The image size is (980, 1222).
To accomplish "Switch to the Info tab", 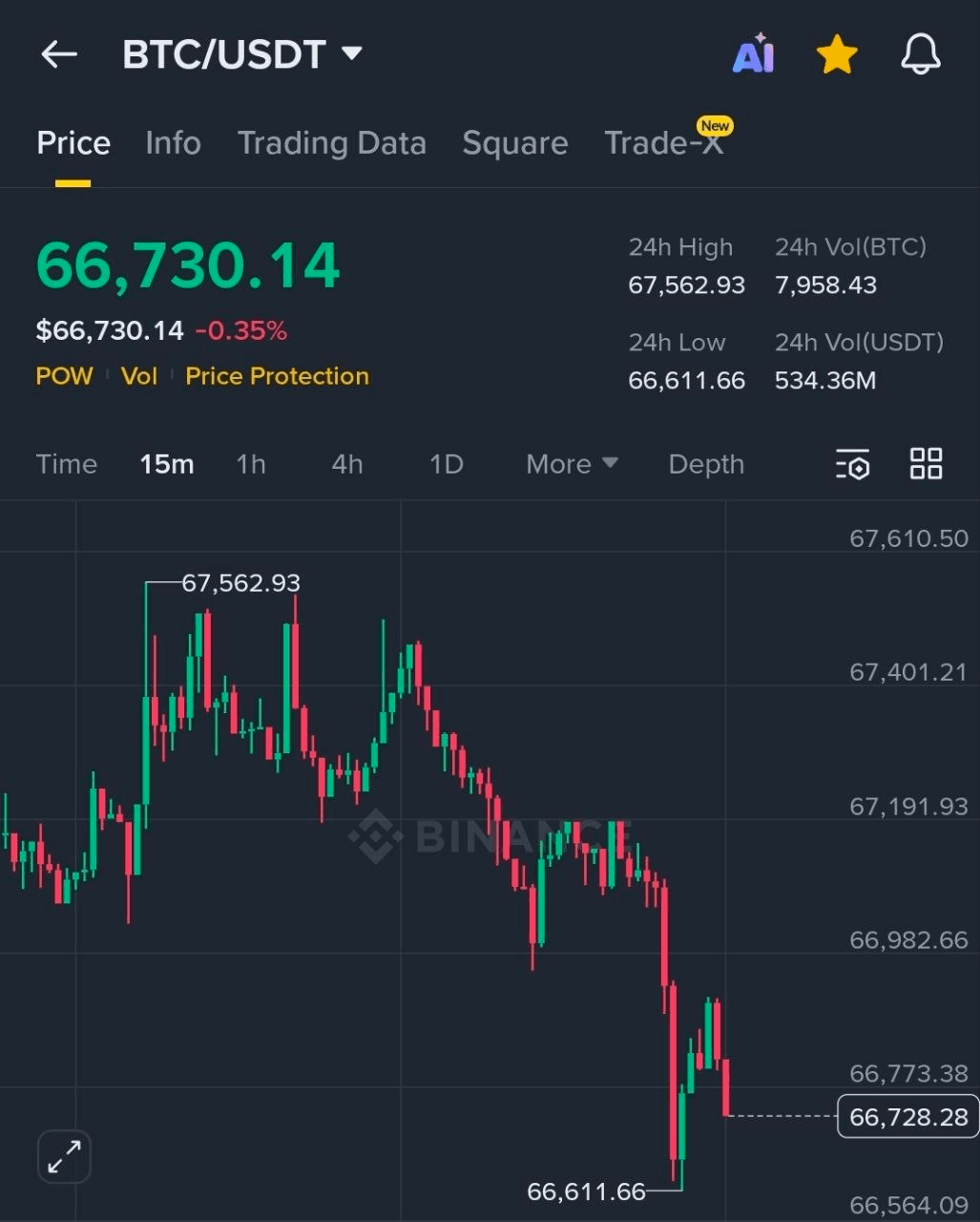I will coord(173,143).
